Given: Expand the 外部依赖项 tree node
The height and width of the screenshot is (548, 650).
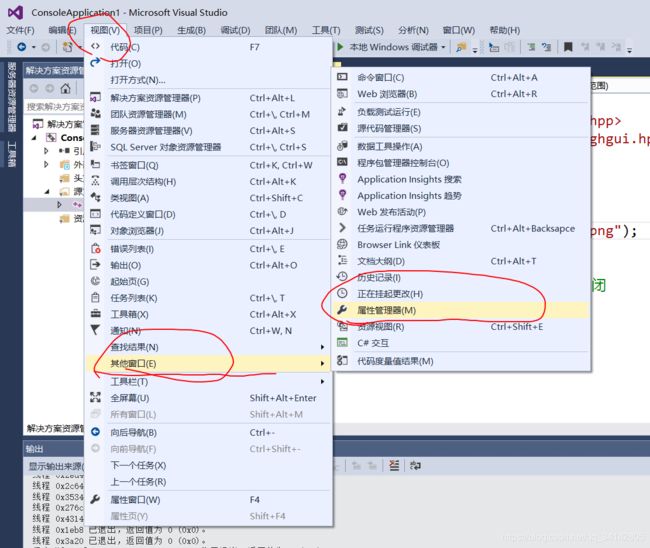Looking at the screenshot, I should click(x=46, y=165).
